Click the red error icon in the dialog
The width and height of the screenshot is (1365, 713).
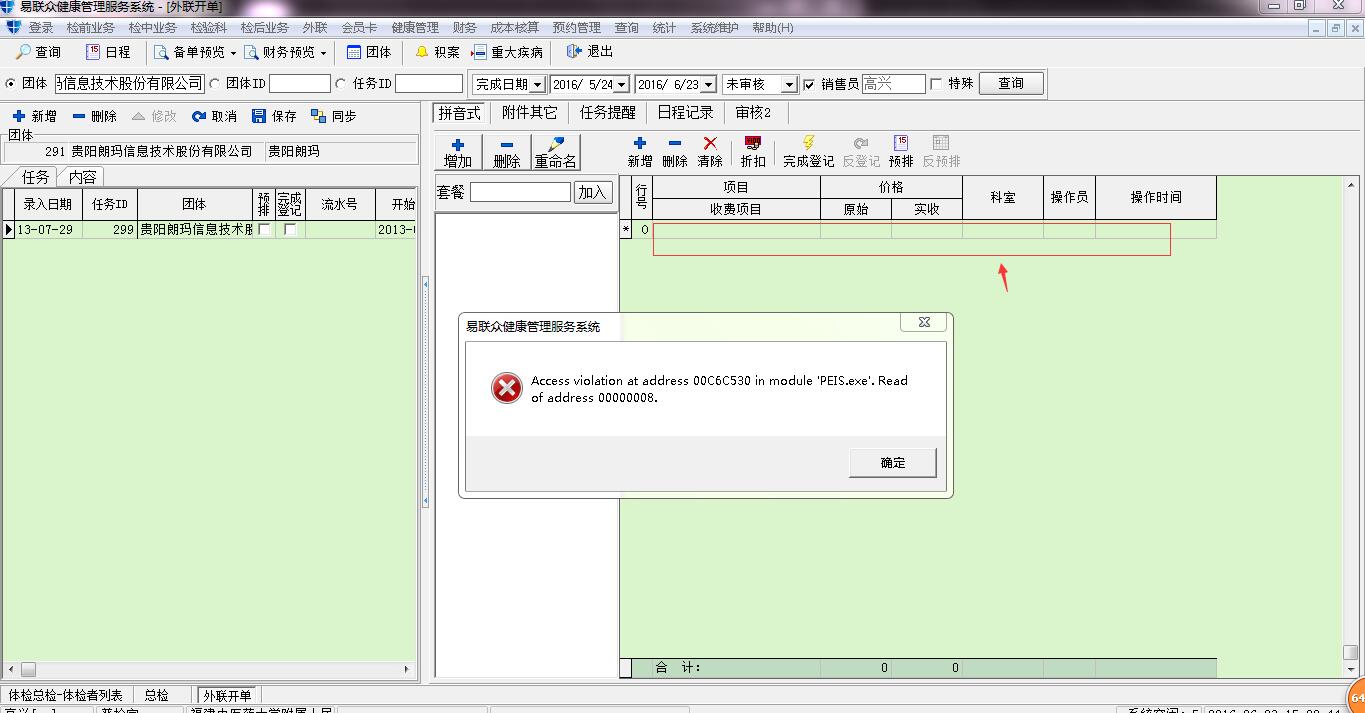pyautogui.click(x=507, y=388)
